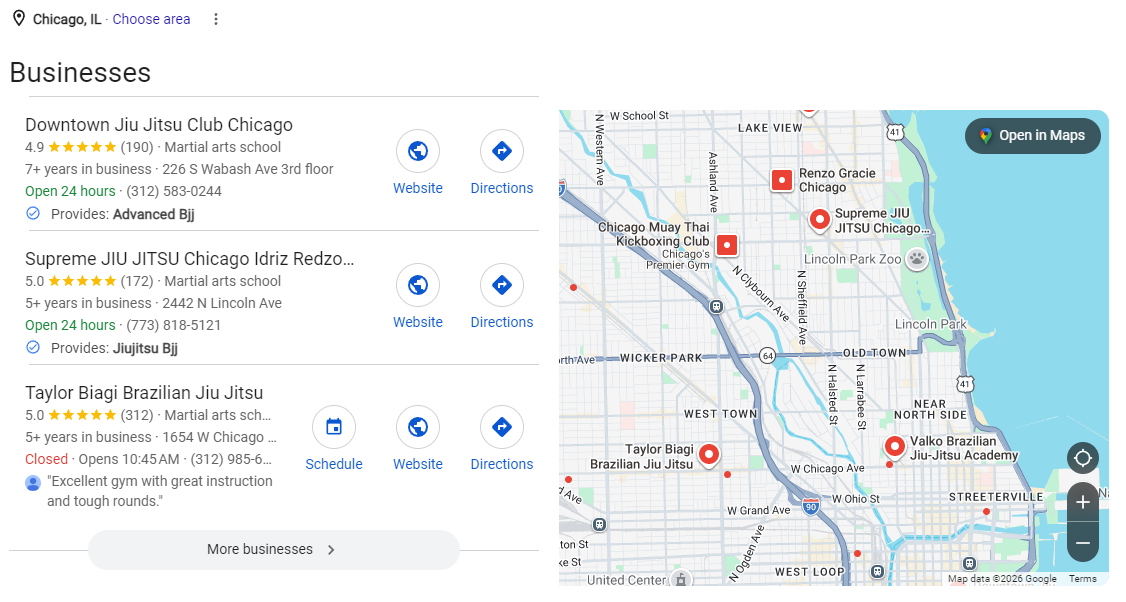Select Renzo Gracie Chicago map marker
Screen dimensions: 1126x602
pyautogui.click(x=782, y=180)
